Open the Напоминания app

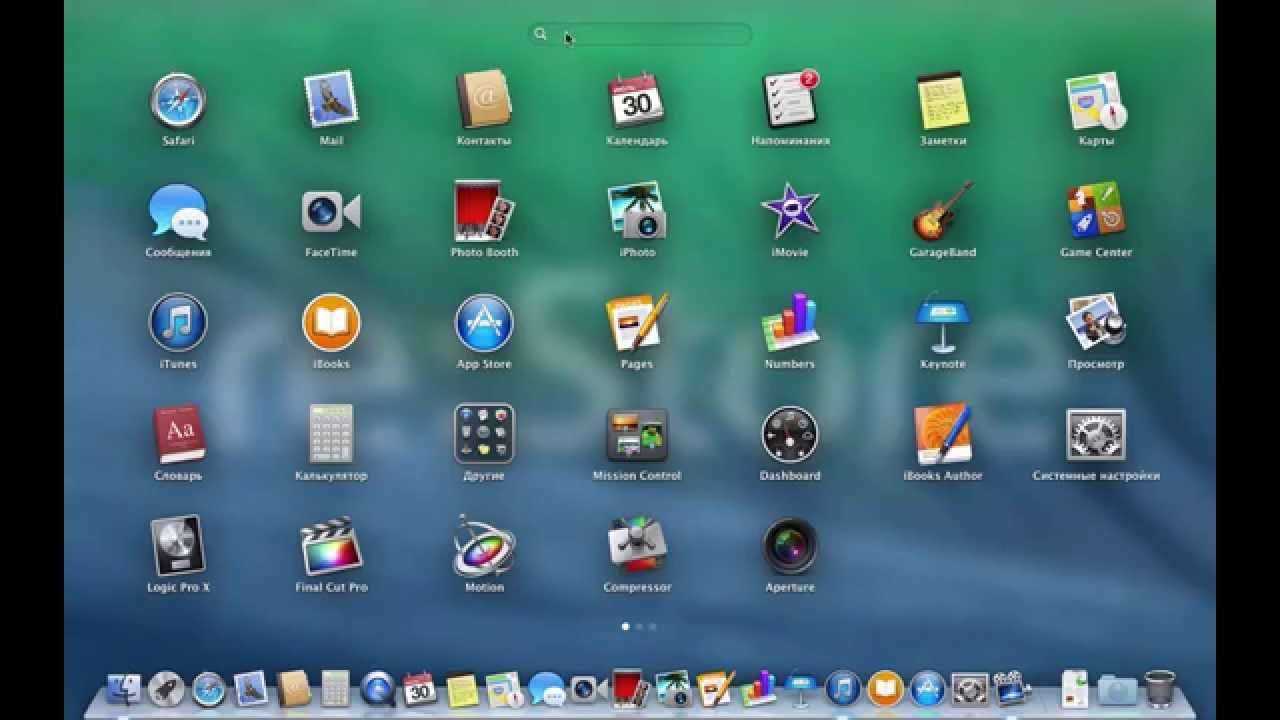[790, 99]
